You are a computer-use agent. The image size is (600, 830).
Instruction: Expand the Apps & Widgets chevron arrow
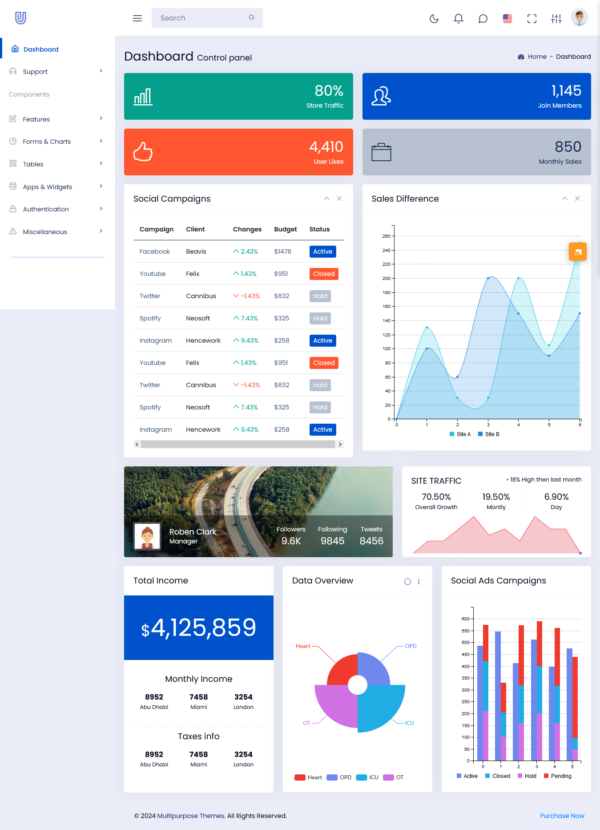(x=101, y=186)
